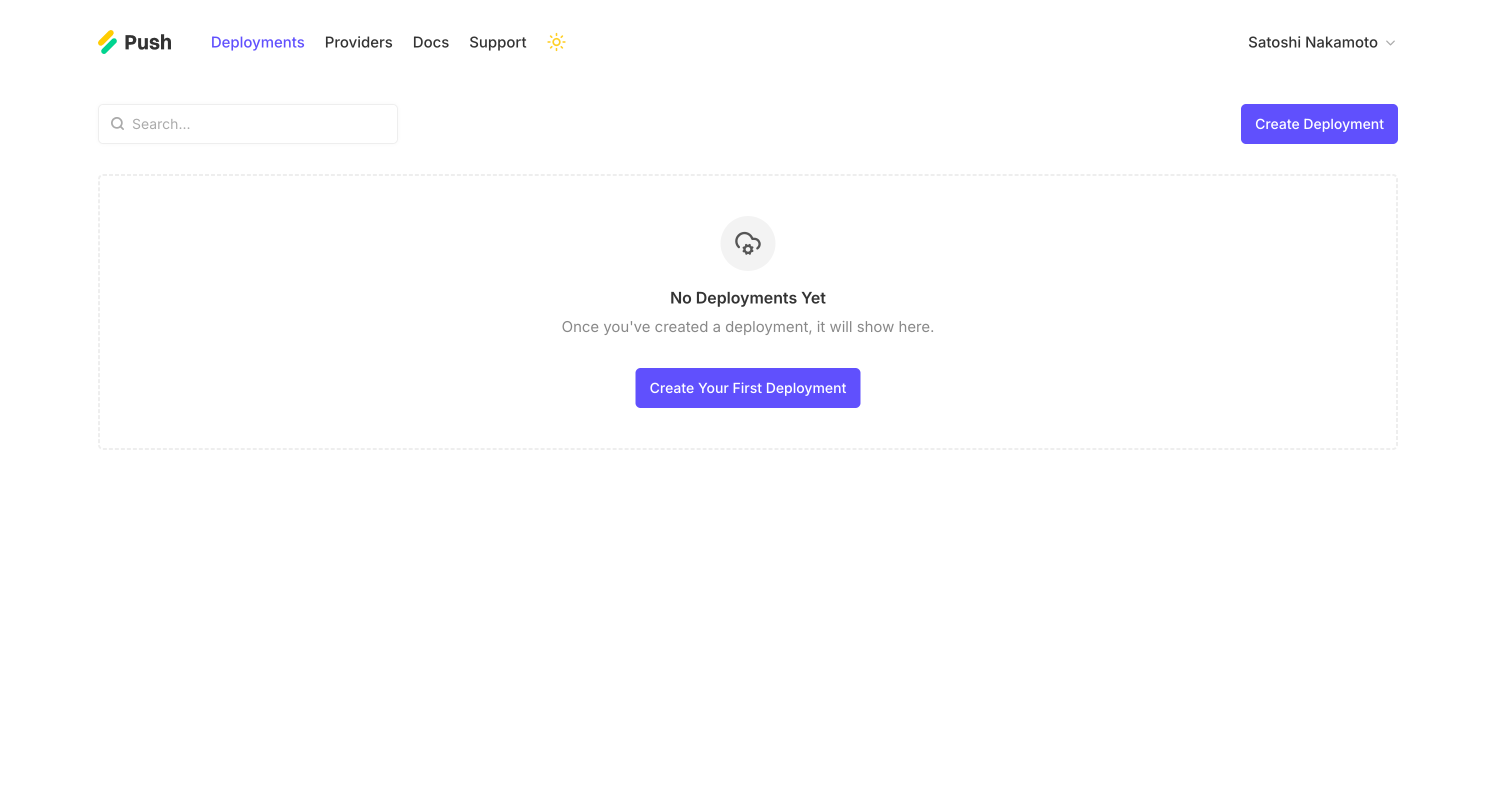This screenshot has height=812, width=1496.
Task: Click the 'Once you've created a deployment' text
Action: tap(747, 327)
